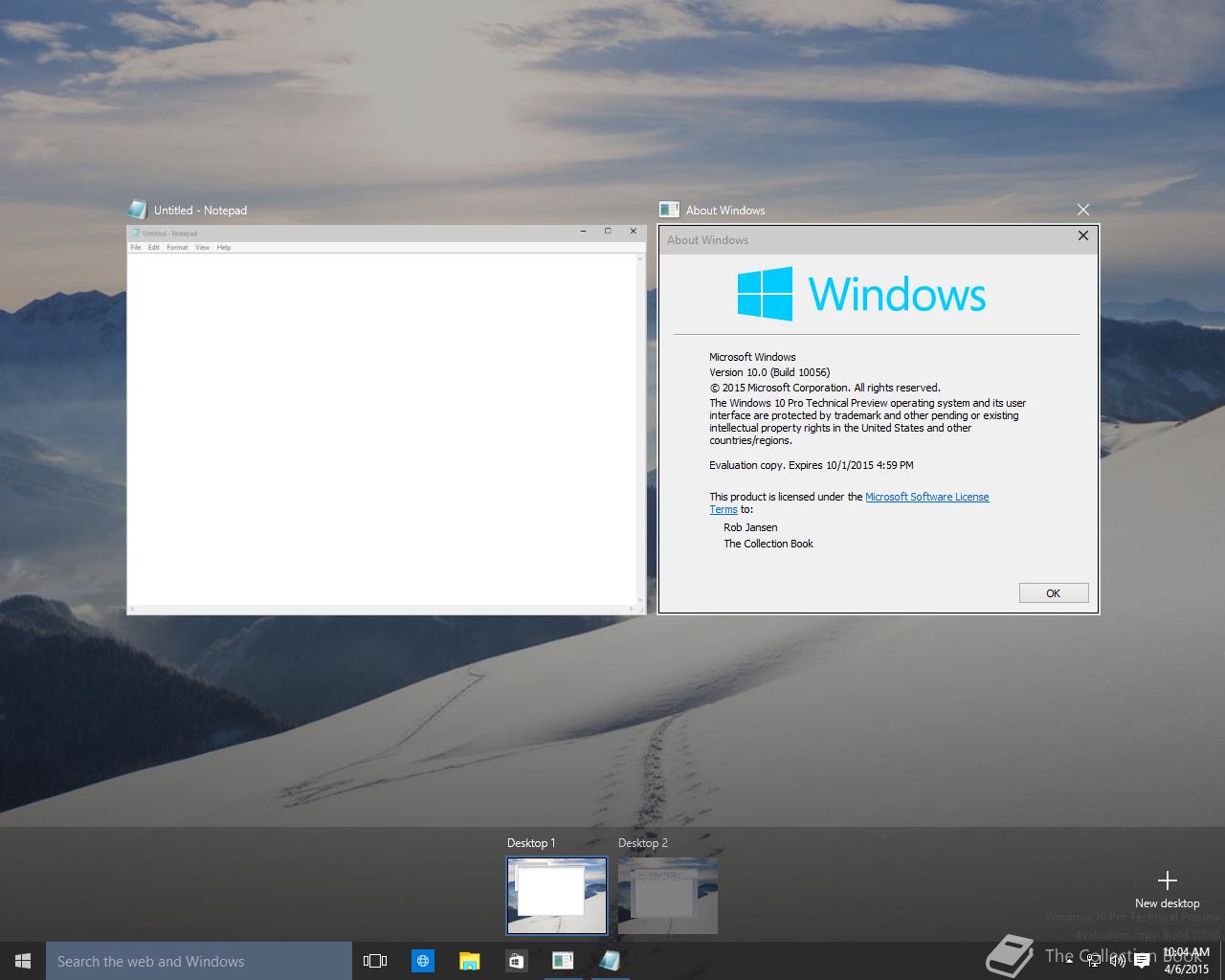This screenshot has width=1225, height=980.
Task: Click the 'Microsoft Windows' text line
Action: 752,357
